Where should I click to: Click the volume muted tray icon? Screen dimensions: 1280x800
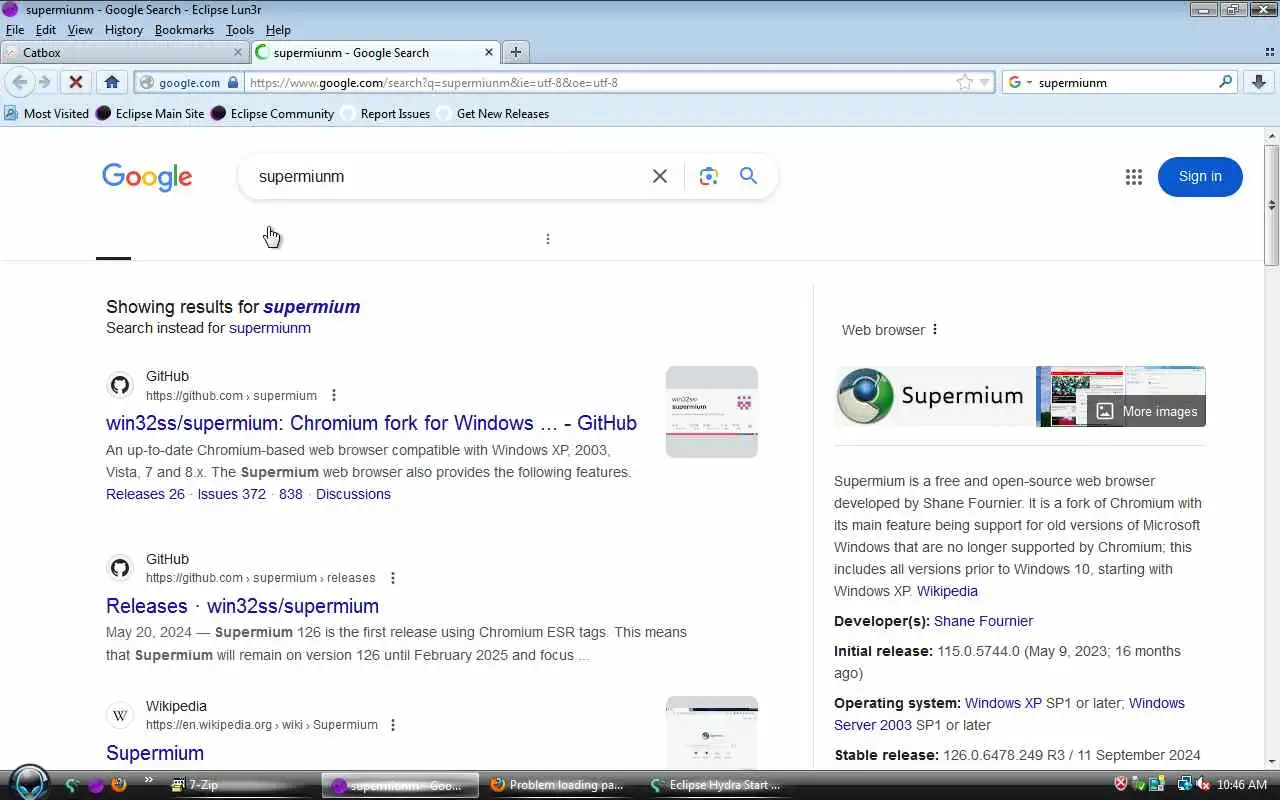[x=1203, y=785]
